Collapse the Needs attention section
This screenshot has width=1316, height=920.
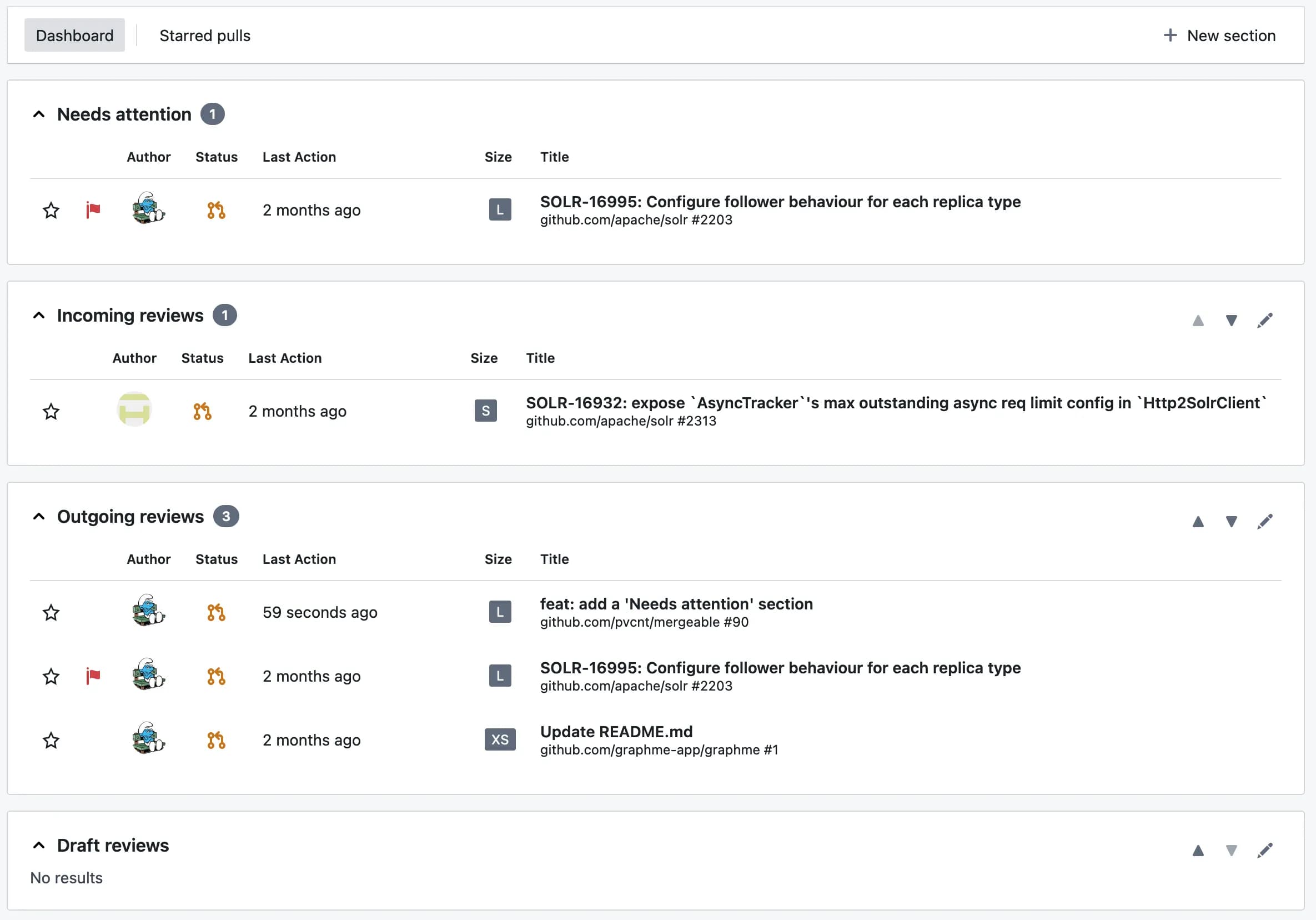coord(39,114)
